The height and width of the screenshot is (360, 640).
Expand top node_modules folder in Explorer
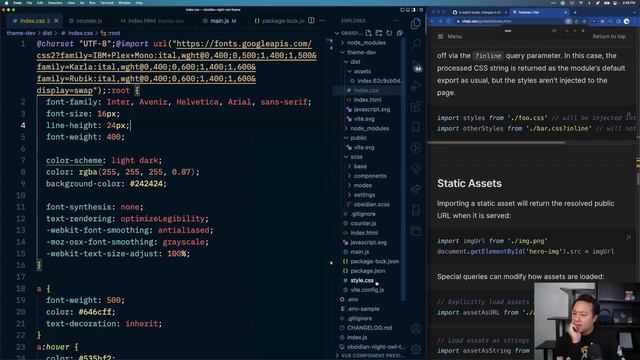click(366, 42)
